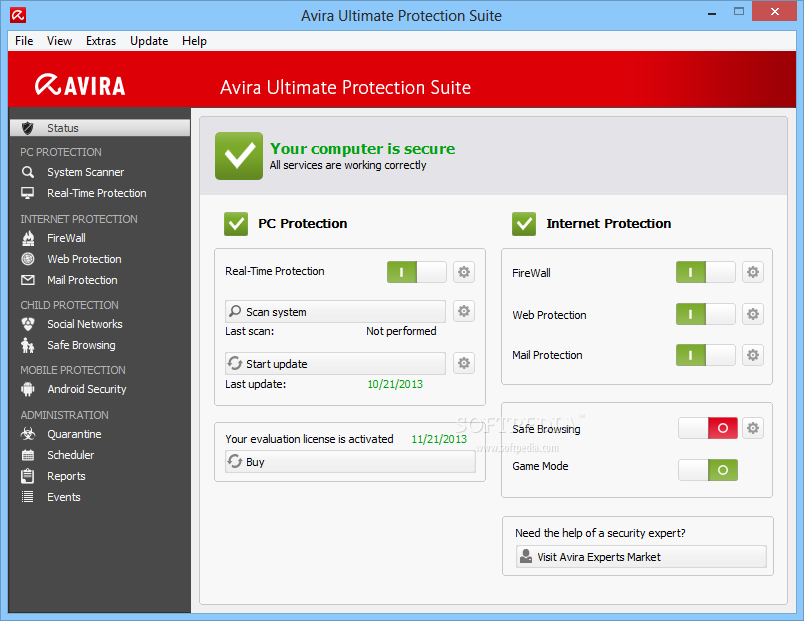Viewport: 804px width, 621px height.
Task: Open the Extras menu
Action: pos(101,41)
